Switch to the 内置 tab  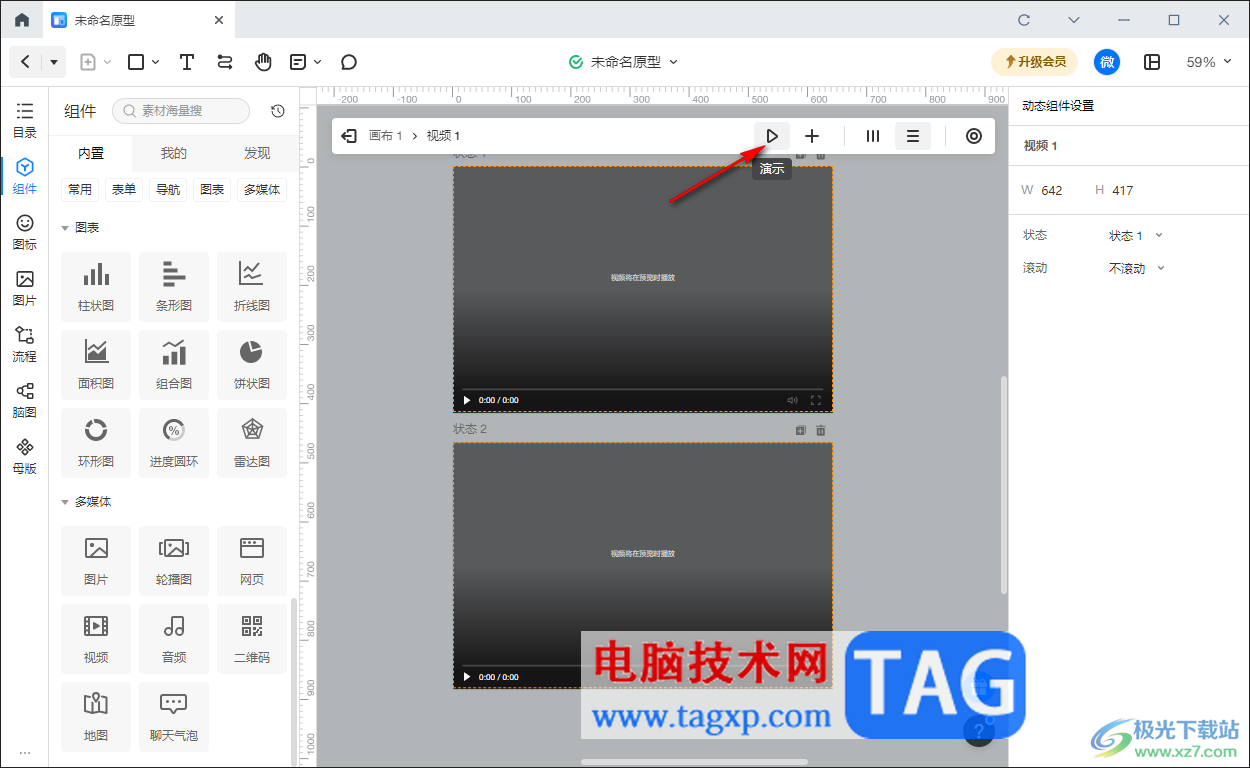tap(91, 153)
